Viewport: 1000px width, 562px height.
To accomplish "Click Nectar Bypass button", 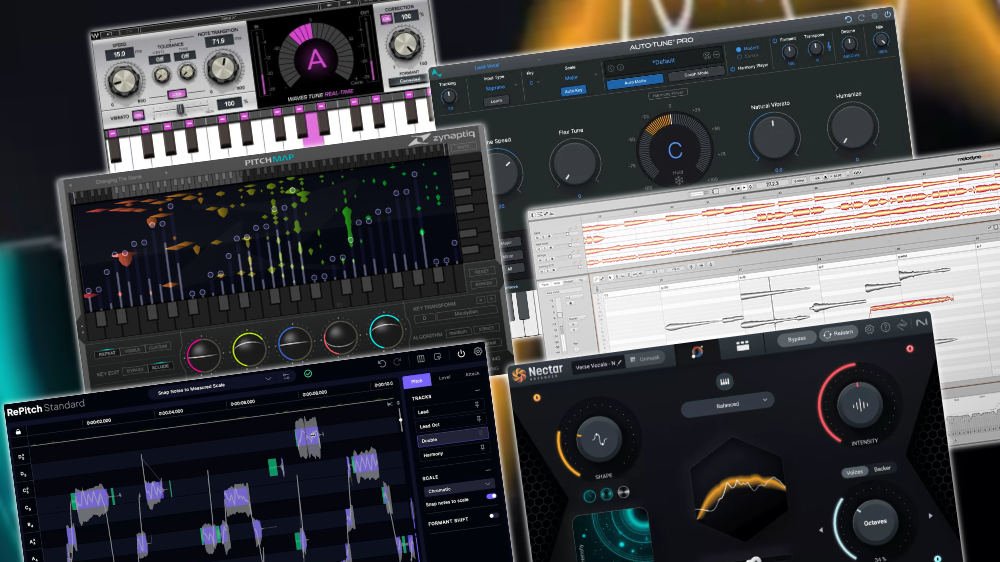I will coord(796,339).
